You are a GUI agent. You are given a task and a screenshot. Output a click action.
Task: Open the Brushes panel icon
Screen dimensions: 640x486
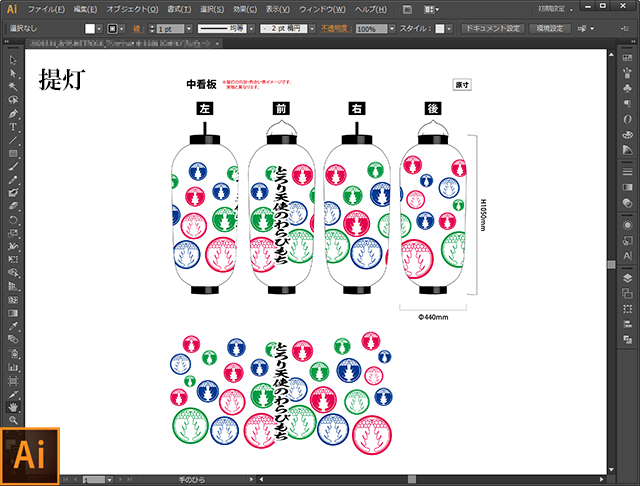pyautogui.click(x=627, y=73)
